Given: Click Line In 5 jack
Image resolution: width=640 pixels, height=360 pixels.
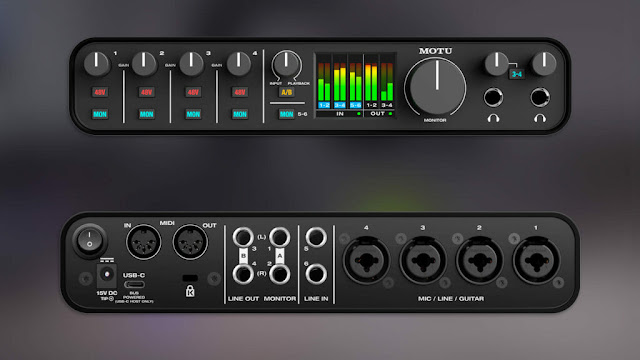Looking at the screenshot, I should (316, 237).
